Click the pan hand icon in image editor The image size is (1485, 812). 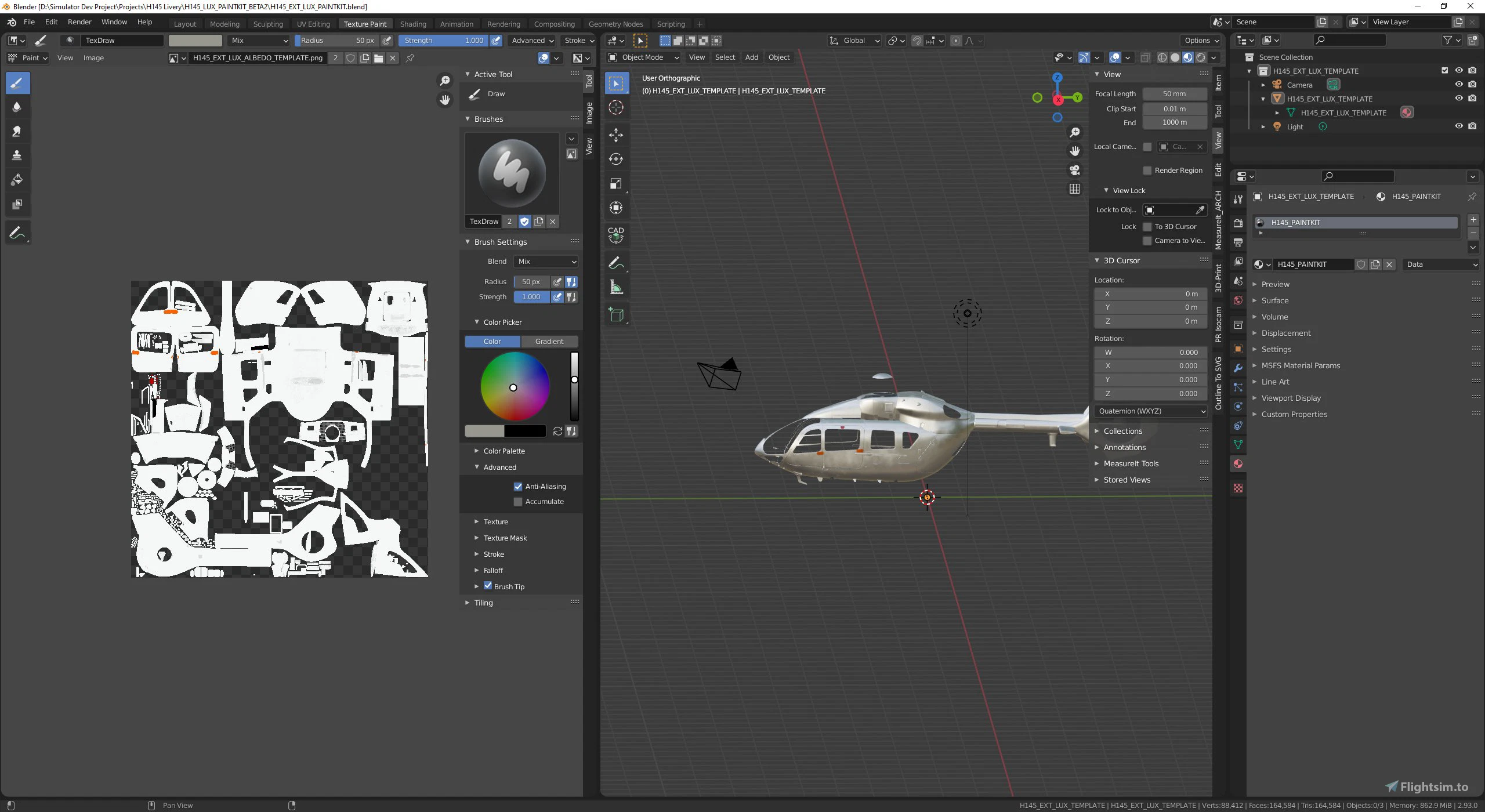445,100
